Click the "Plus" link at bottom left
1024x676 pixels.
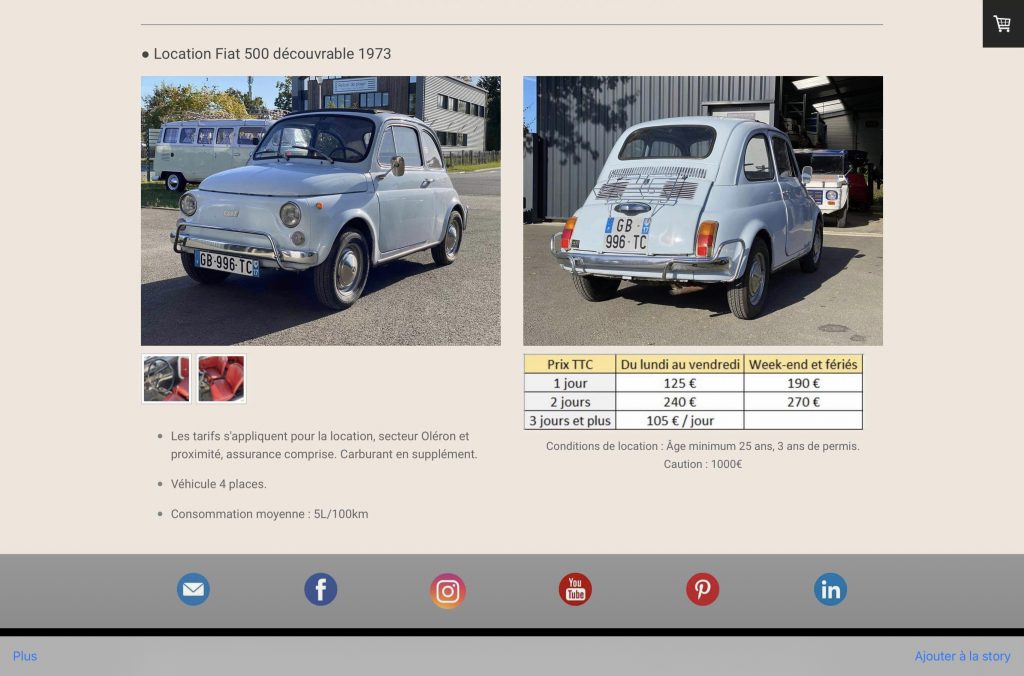tap(25, 656)
